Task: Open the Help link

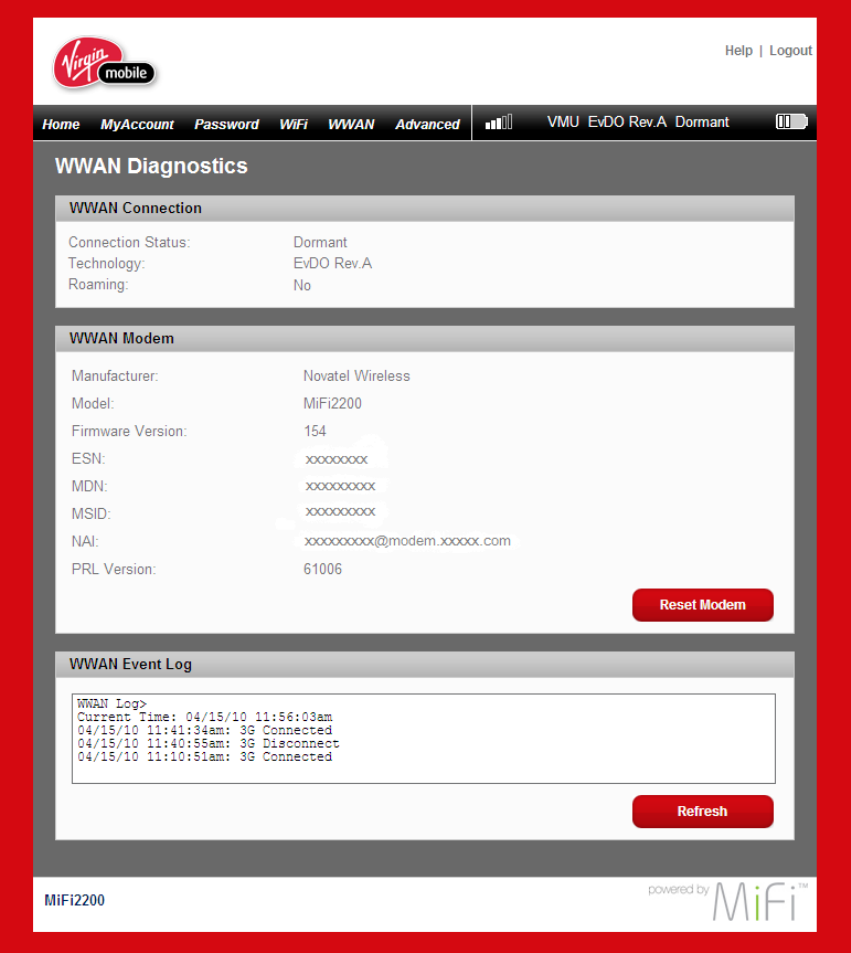Action: 739,50
